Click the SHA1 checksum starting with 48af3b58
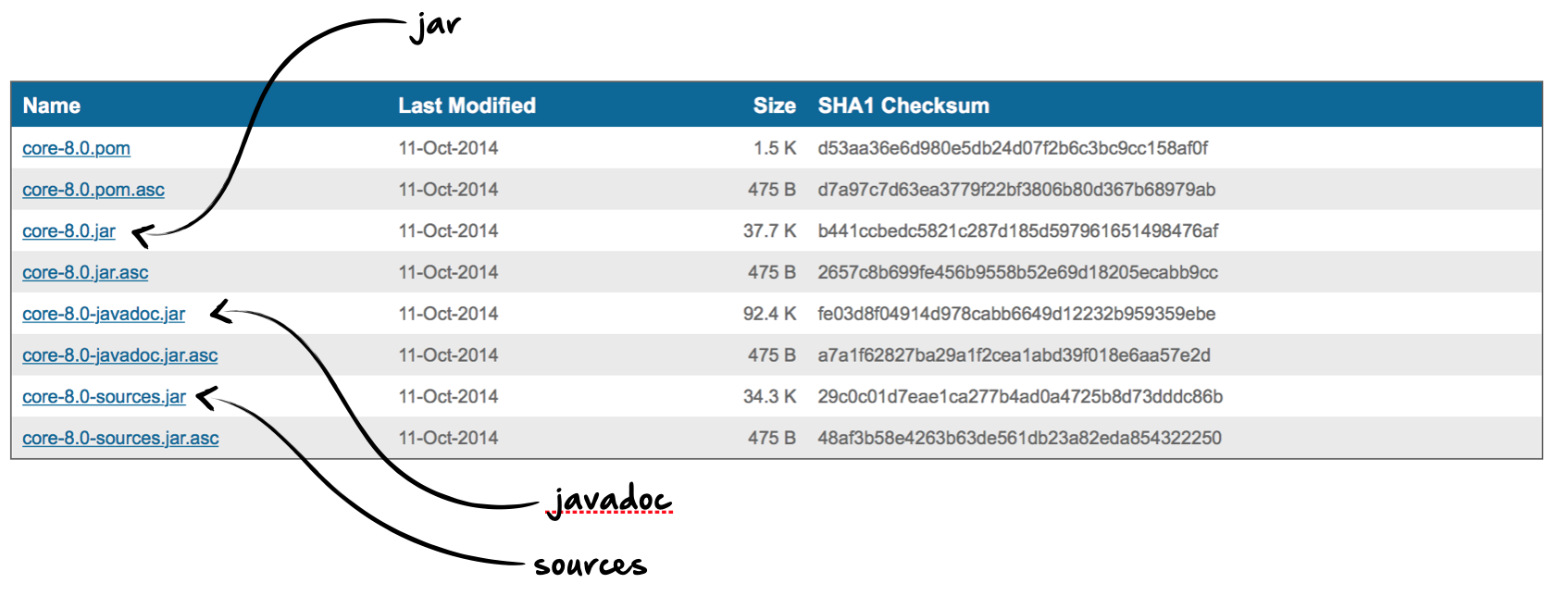The image size is (1568, 596). (1019, 438)
